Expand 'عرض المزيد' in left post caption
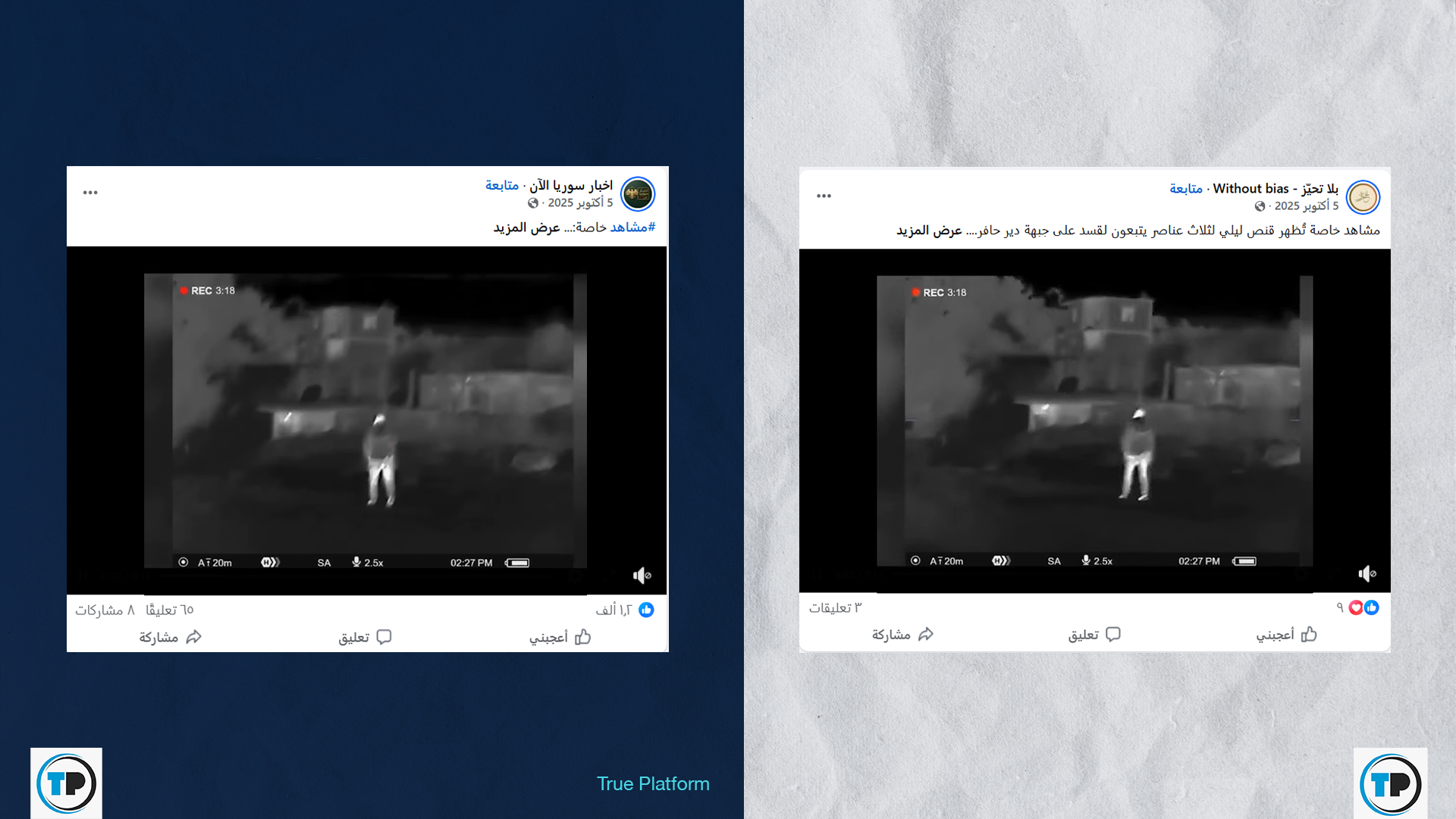 point(526,227)
